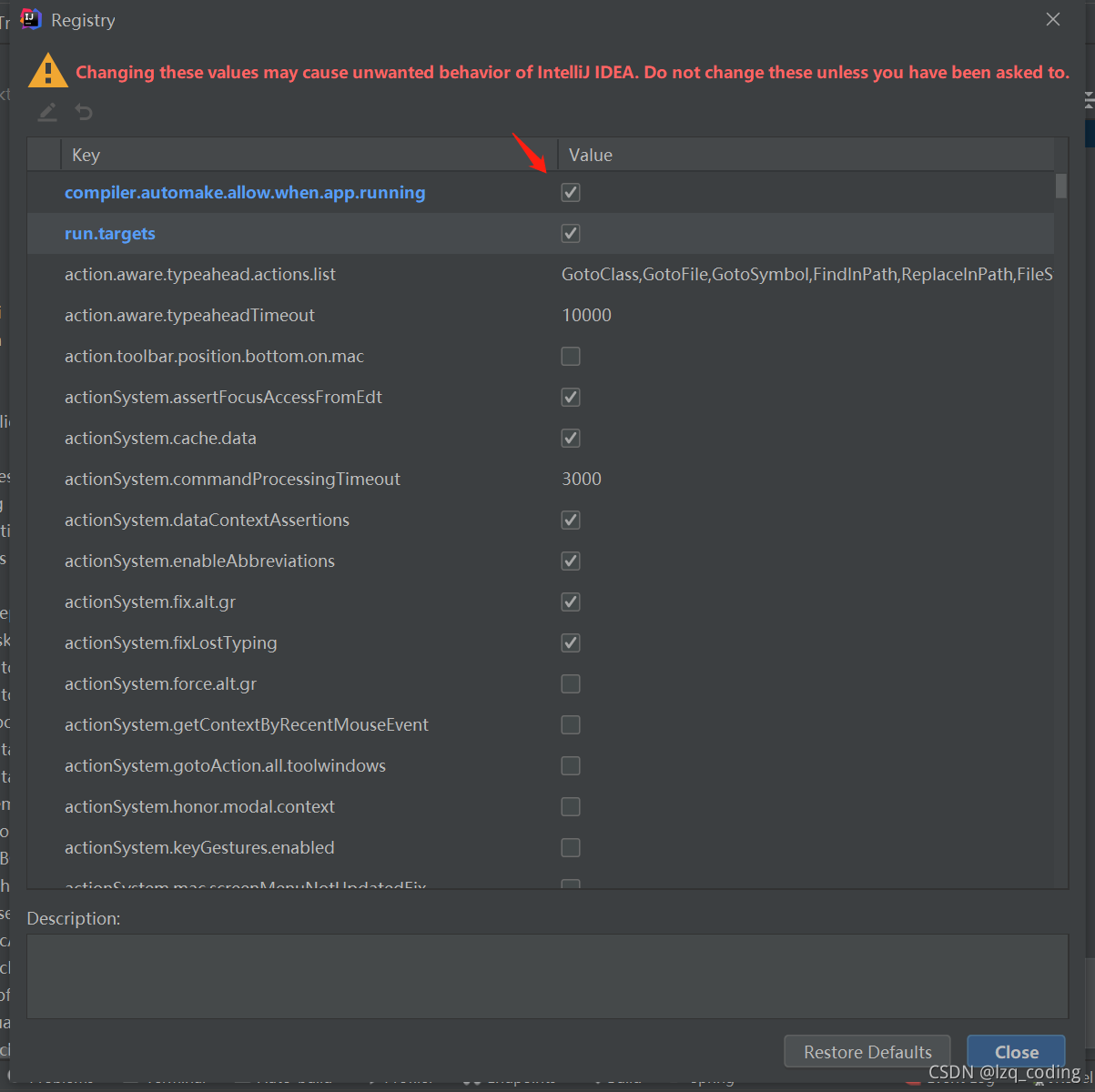Uncheck actionSystem.dataContextAssertions checkbox

(571, 521)
